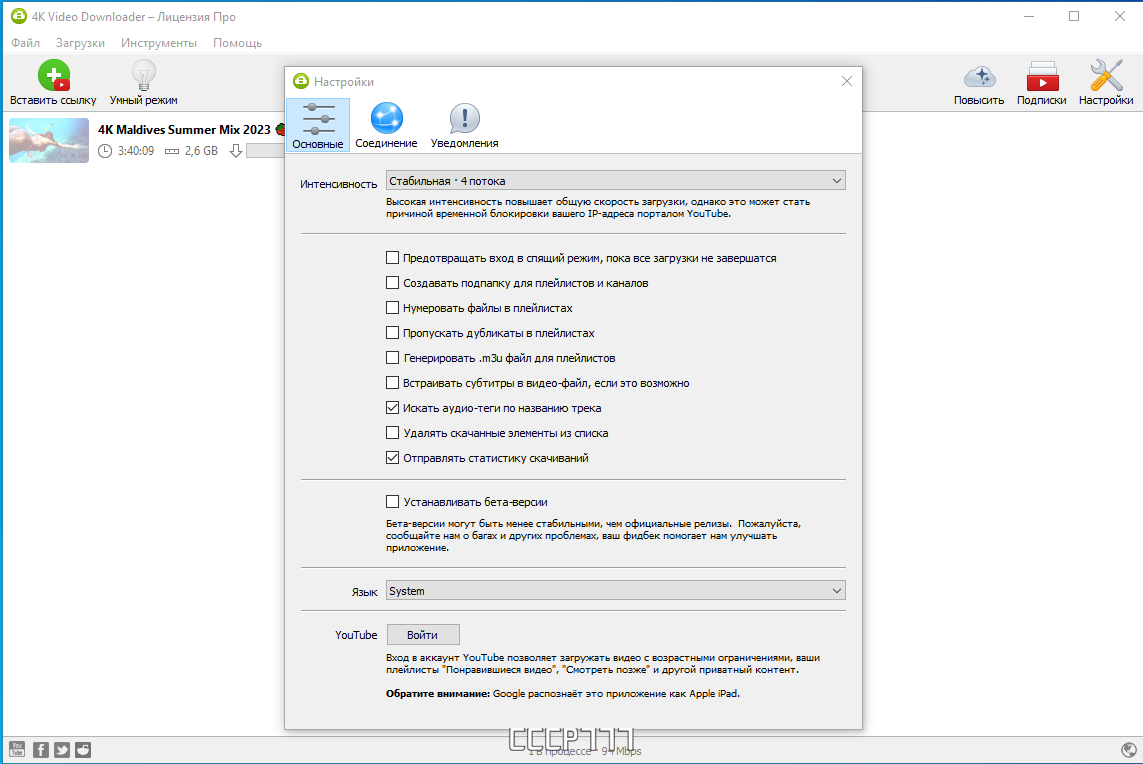Open the Файл menu
This screenshot has height=764, width=1143.
pos(26,43)
